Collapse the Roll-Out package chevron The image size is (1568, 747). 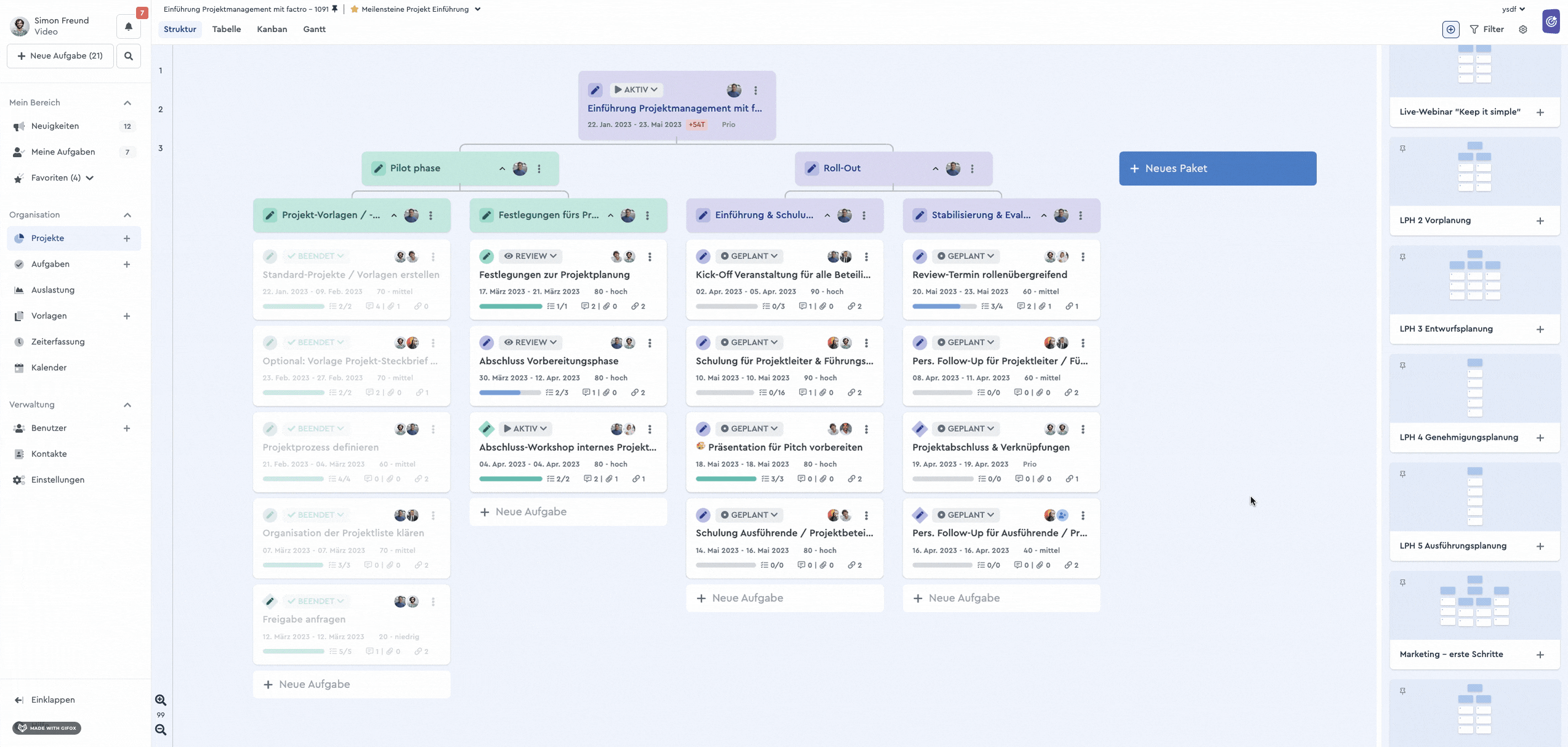pyautogui.click(x=935, y=169)
